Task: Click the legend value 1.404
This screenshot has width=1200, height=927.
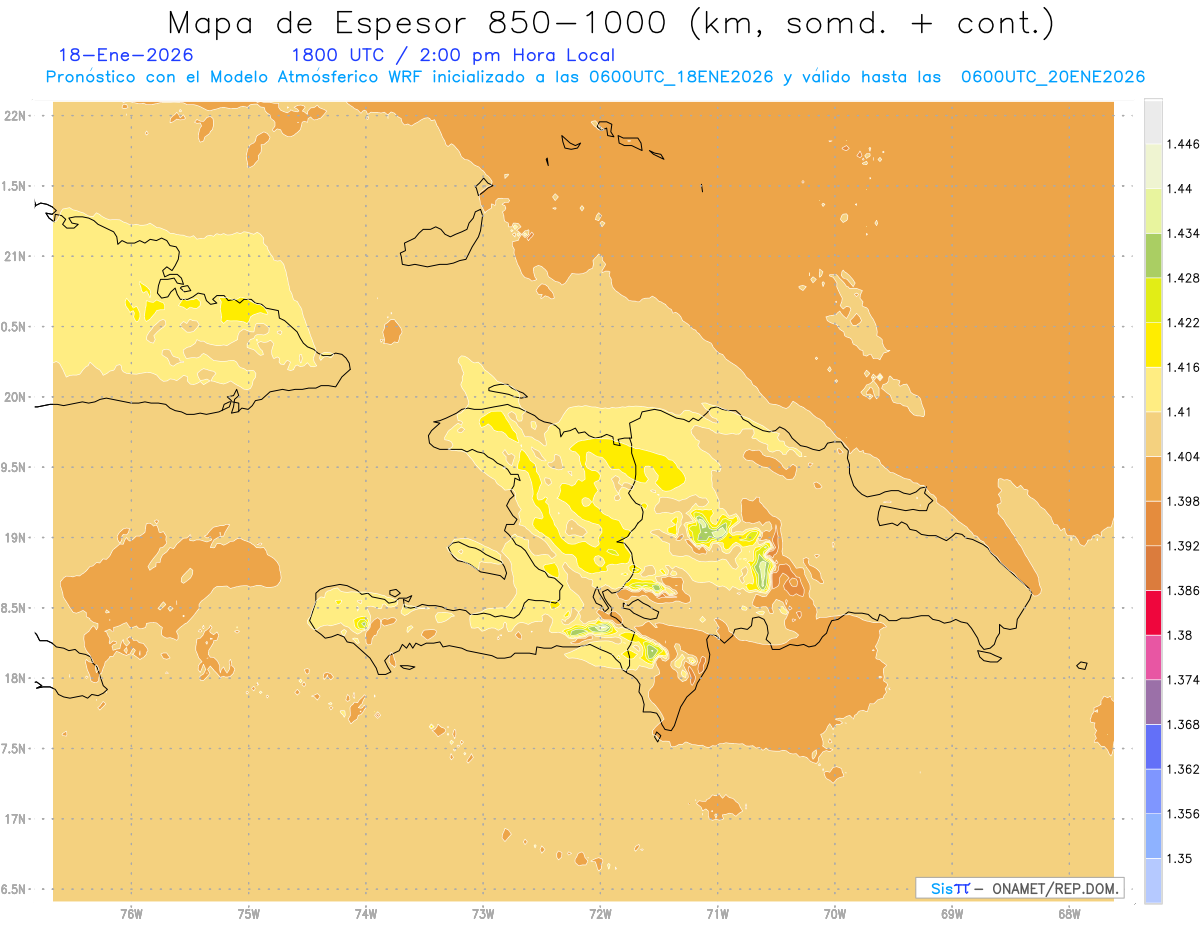Action: 1182,456
